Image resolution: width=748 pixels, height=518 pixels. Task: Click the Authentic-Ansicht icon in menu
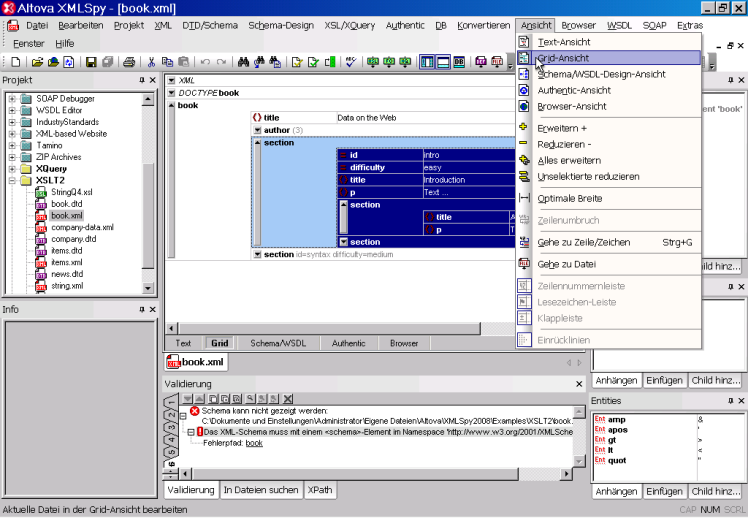[x=524, y=90]
